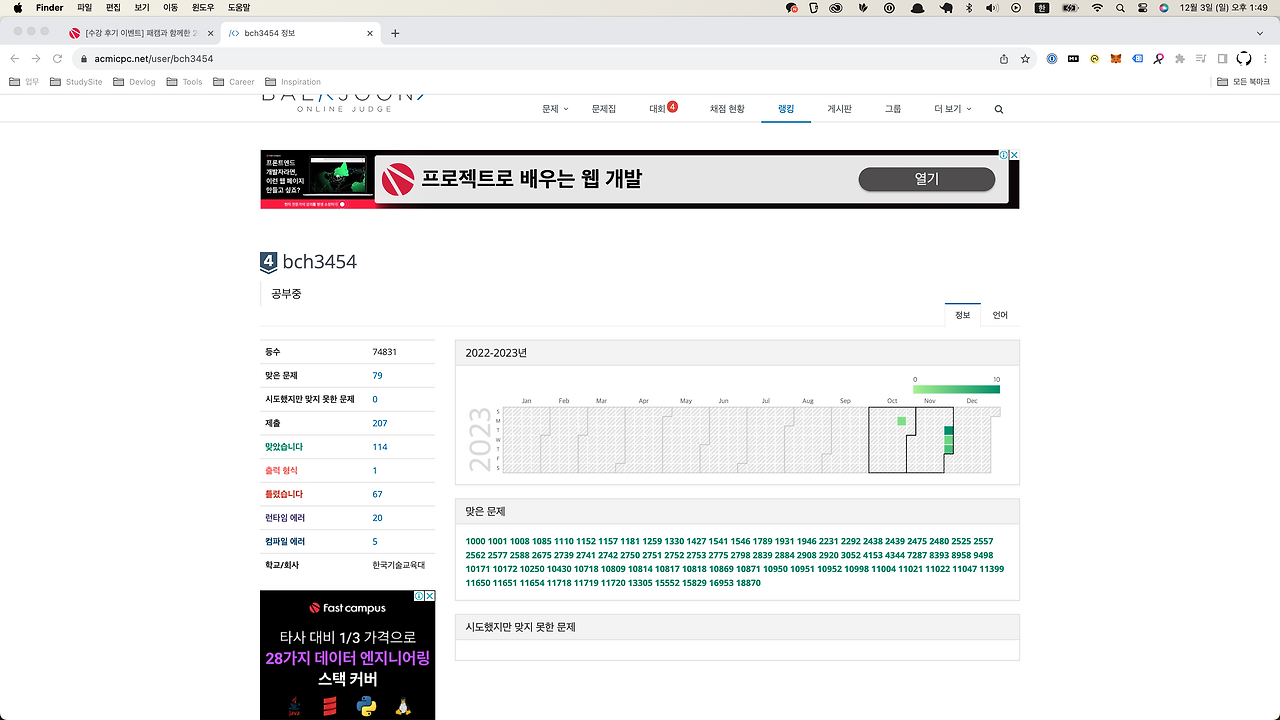
Task: Click the 열기 button in the ad banner
Action: pyautogui.click(x=926, y=179)
